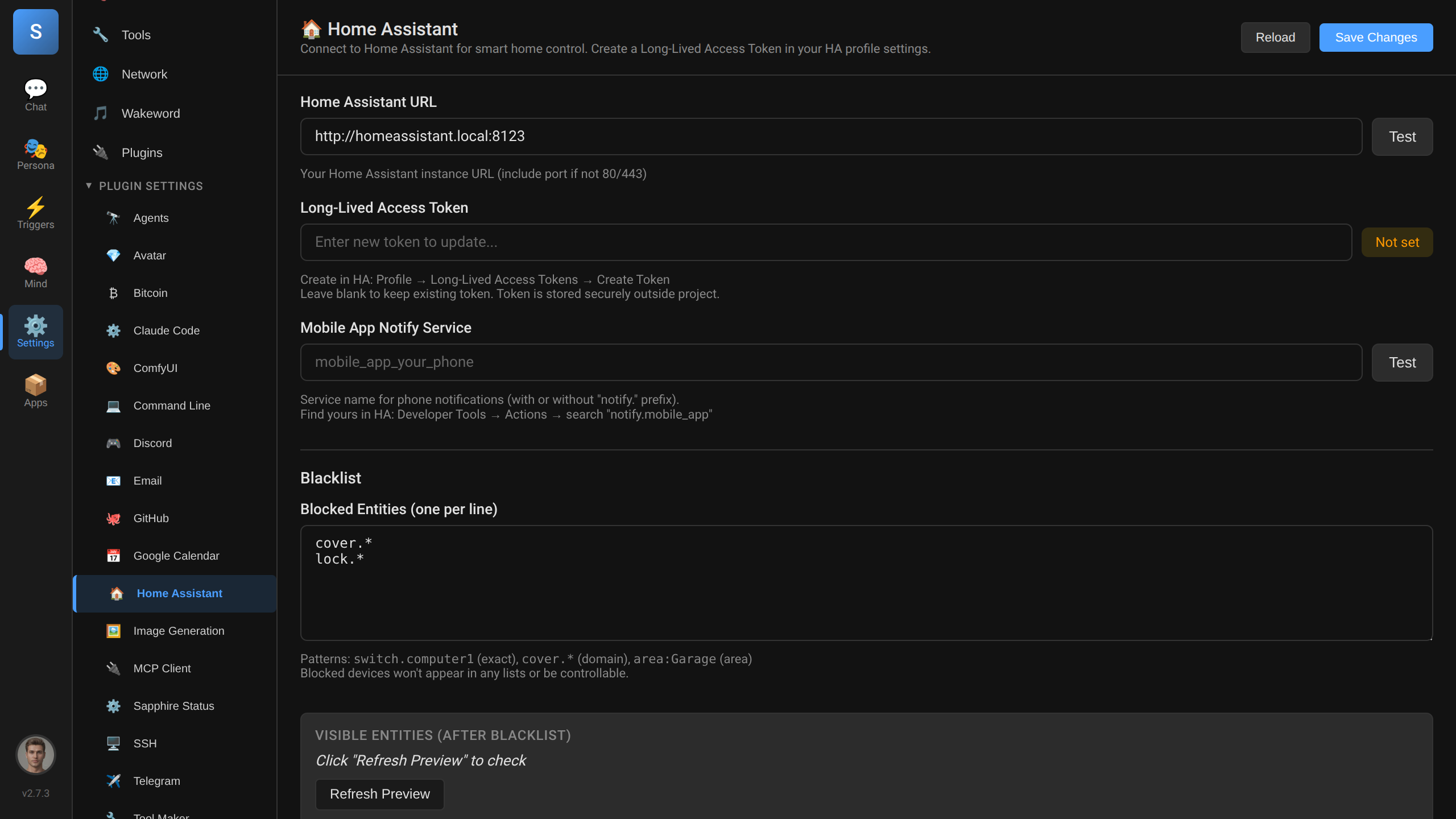Focus the Mobile App Notify Service field
The width and height of the screenshot is (1456, 819).
pyautogui.click(x=831, y=362)
